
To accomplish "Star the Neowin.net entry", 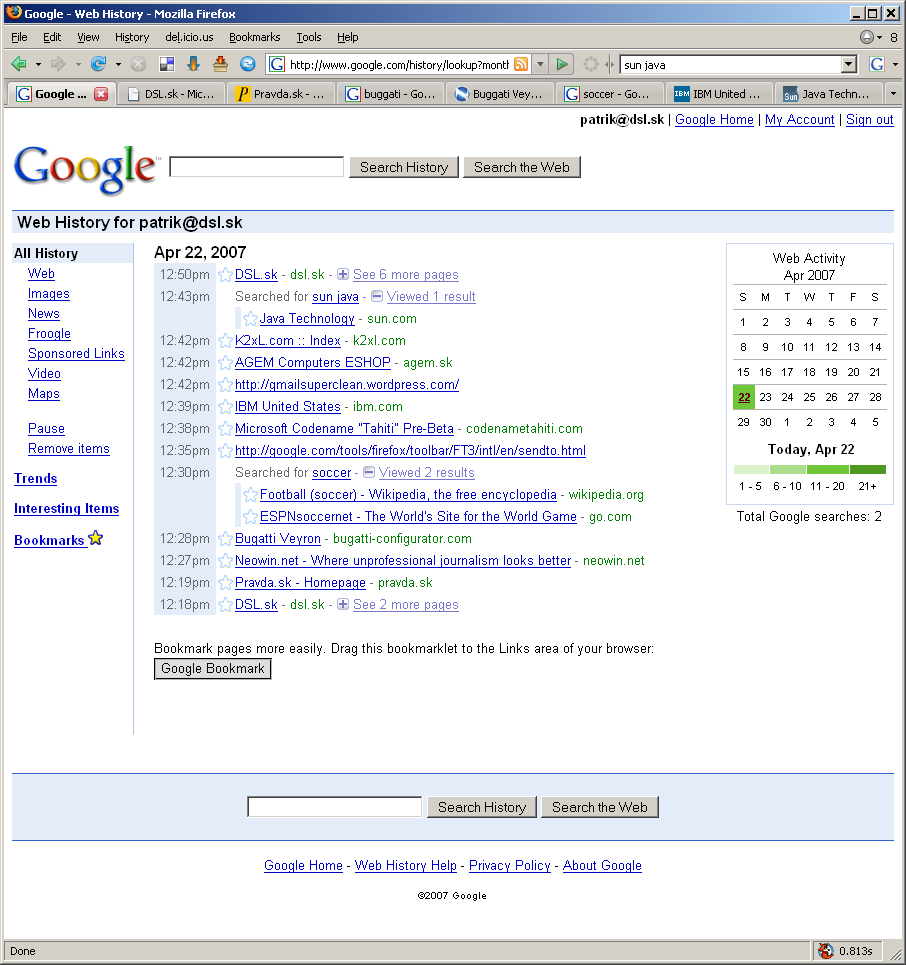I will tap(225, 561).
